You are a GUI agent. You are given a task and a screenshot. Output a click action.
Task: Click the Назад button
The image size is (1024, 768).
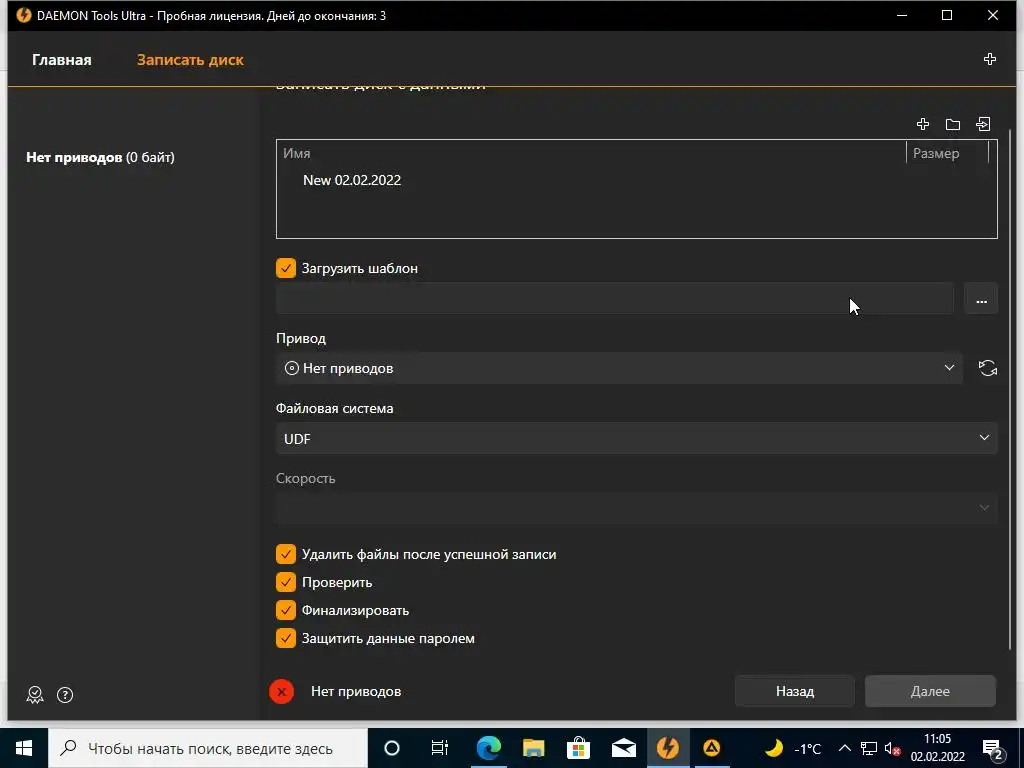tap(795, 691)
